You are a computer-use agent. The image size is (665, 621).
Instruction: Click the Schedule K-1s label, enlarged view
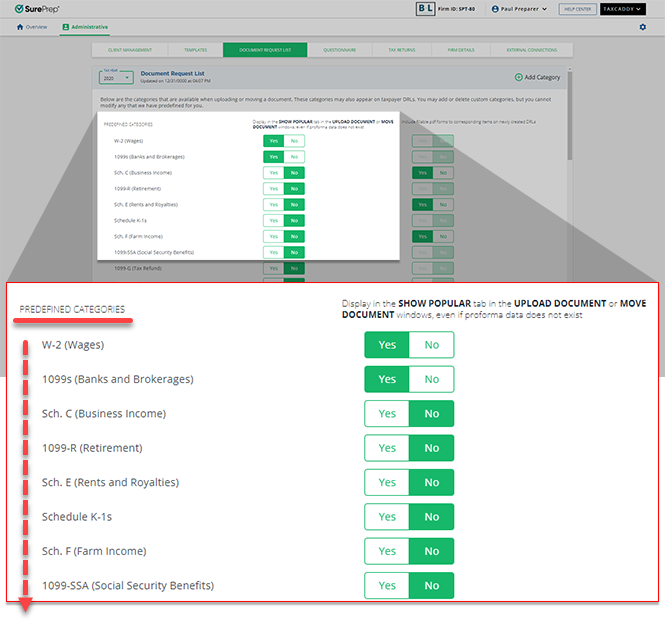click(77, 517)
